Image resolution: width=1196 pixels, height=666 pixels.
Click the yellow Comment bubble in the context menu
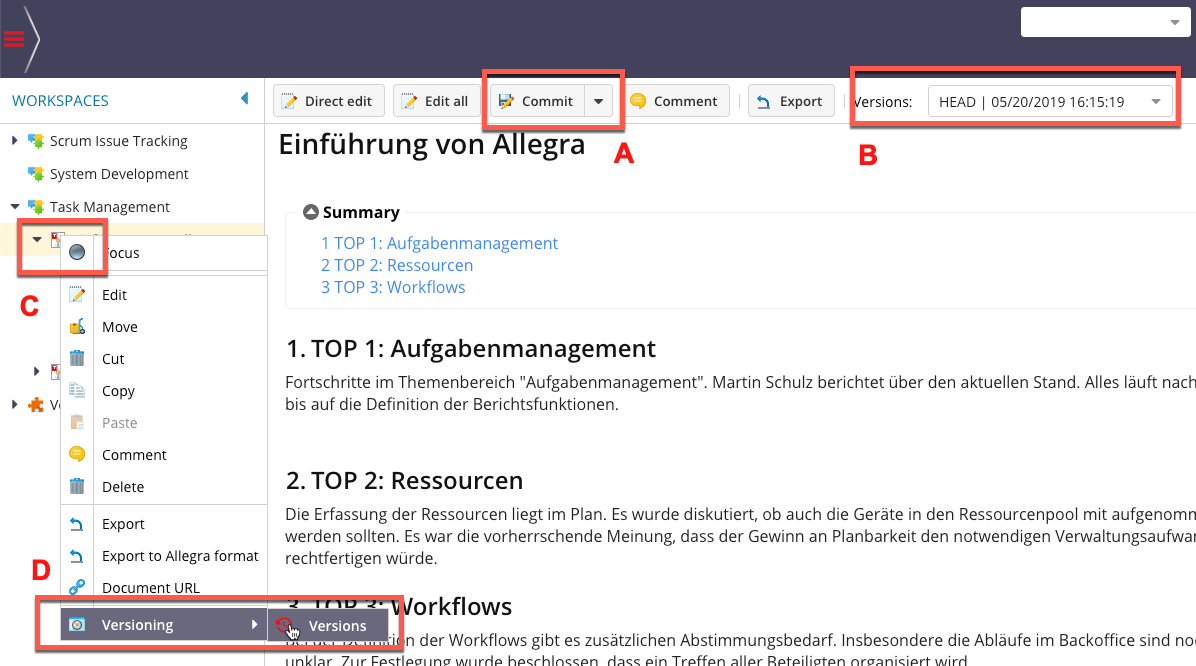(77, 455)
